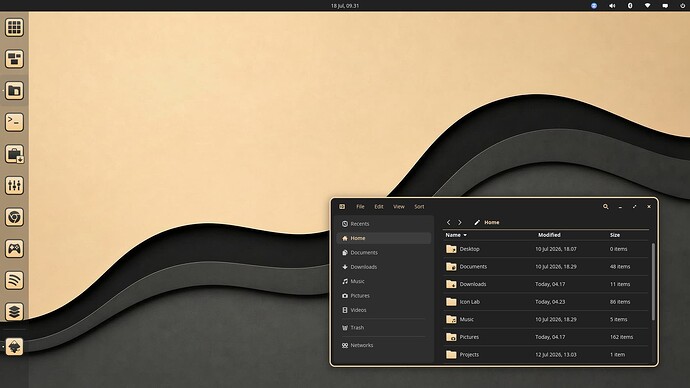Click the '162 items' size cell
Viewport: 690px width, 388px height.
pyautogui.click(x=621, y=337)
